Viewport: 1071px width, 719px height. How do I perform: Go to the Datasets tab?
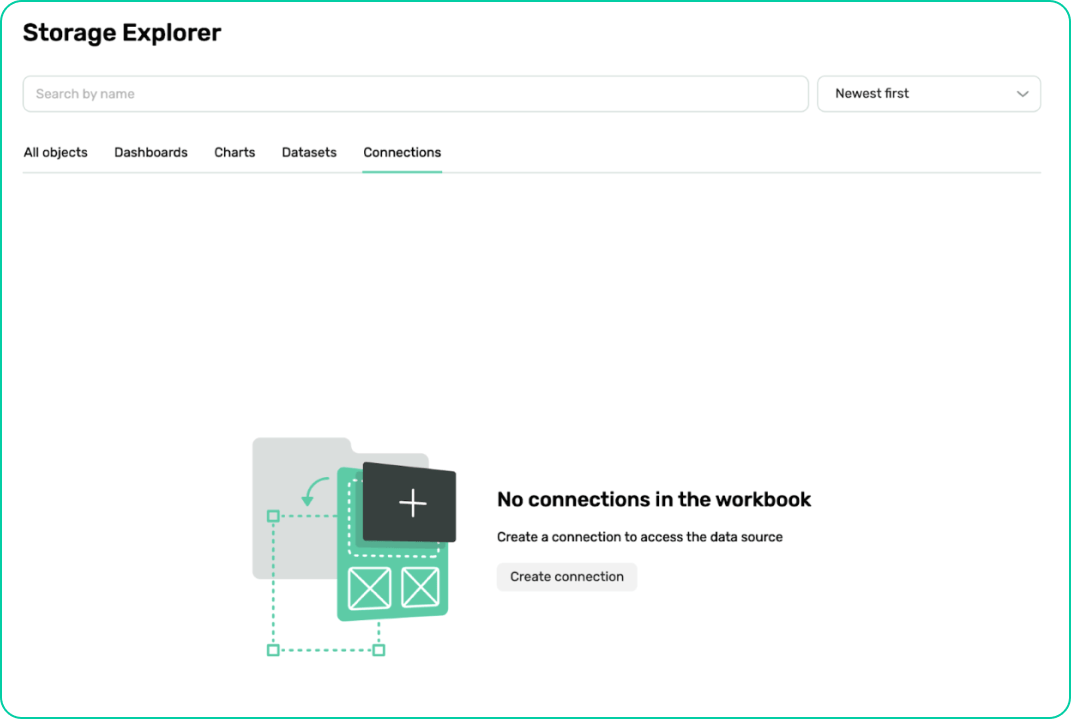(x=308, y=152)
